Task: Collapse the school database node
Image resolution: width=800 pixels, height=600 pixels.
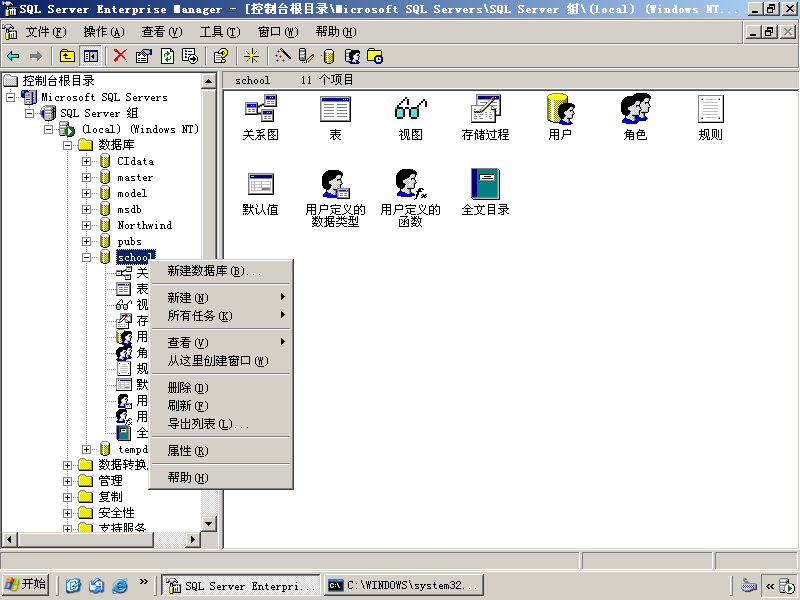Action: (86, 258)
